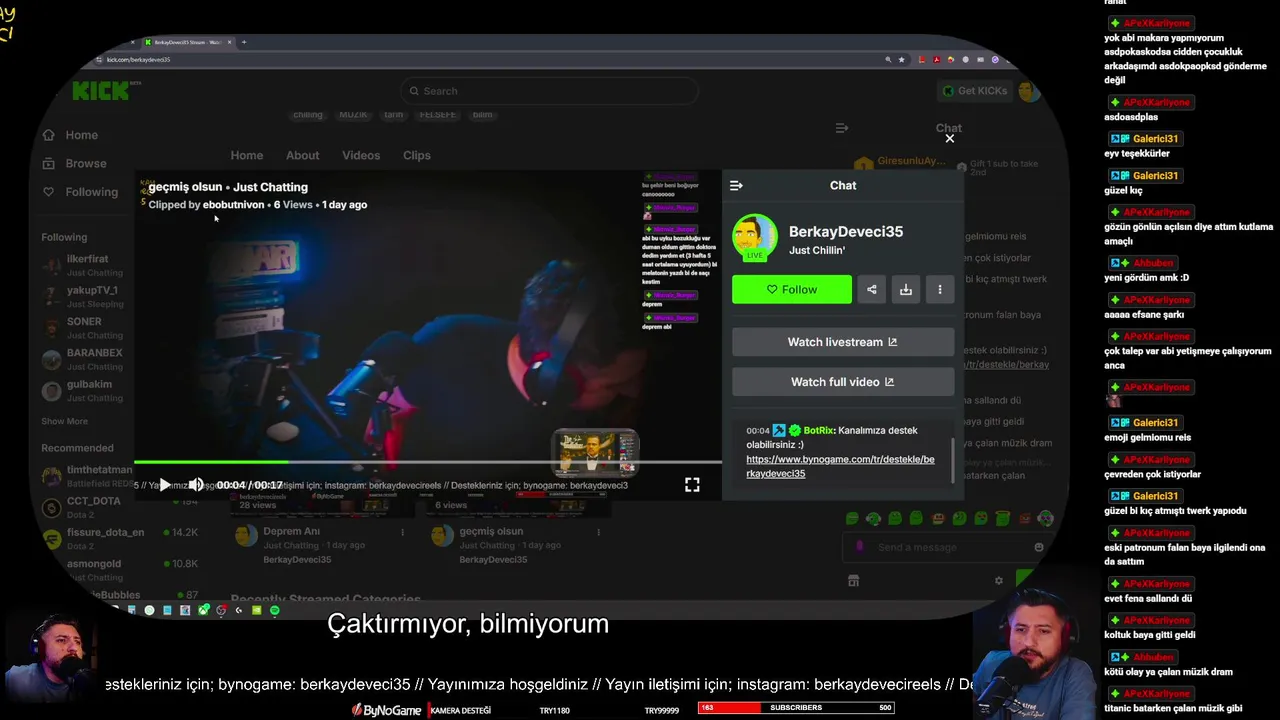Open Xbox app from the Windows taskbar
This screenshot has height=720, width=1280.
point(204,610)
